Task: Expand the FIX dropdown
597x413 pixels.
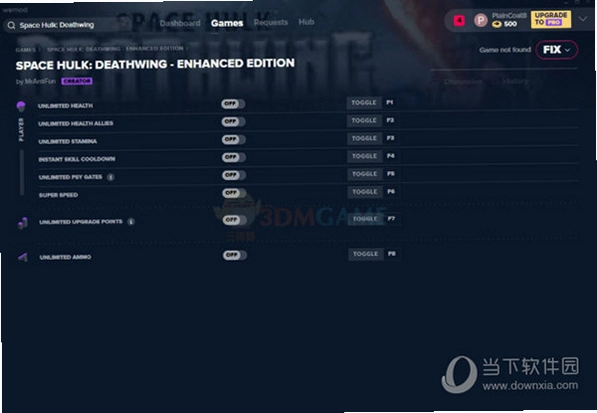Action: pos(557,50)
